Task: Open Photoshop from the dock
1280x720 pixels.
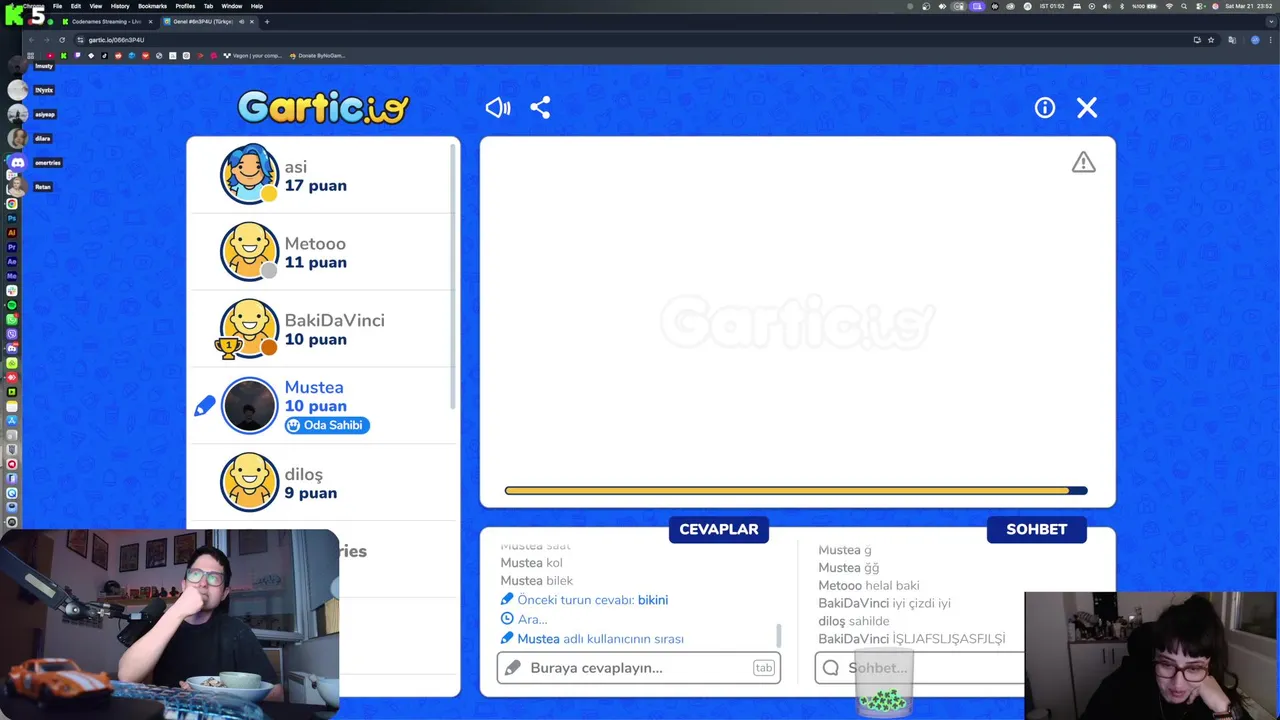Action: click(x=12, y=218)
